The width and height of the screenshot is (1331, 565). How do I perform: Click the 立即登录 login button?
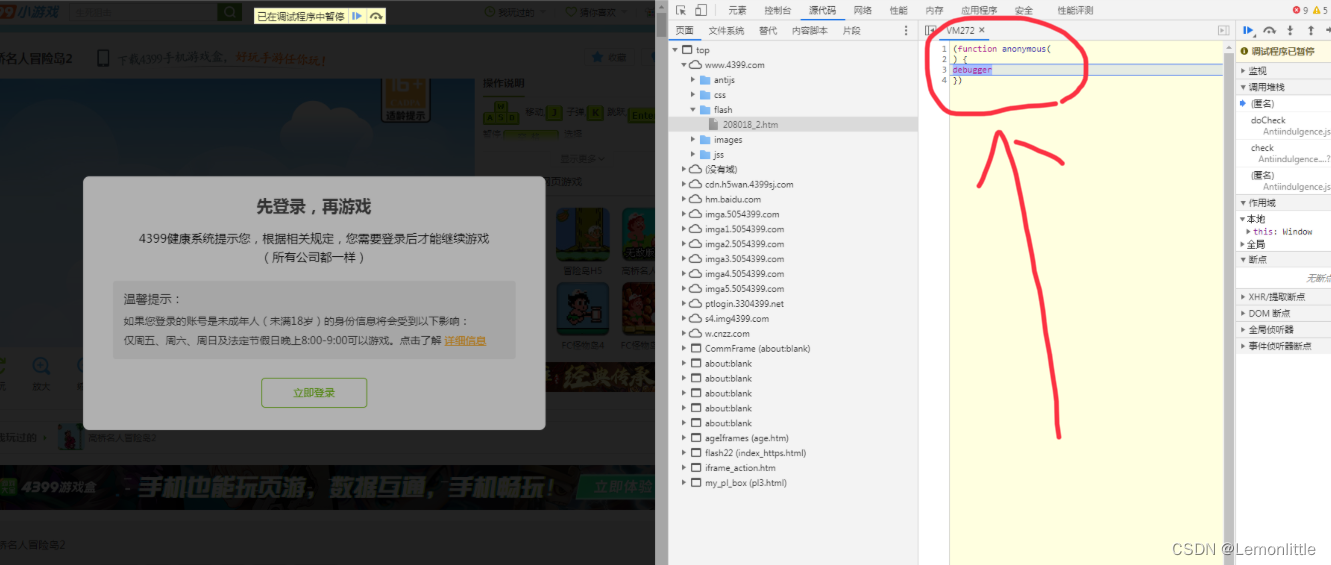click(x=314, y=393)
